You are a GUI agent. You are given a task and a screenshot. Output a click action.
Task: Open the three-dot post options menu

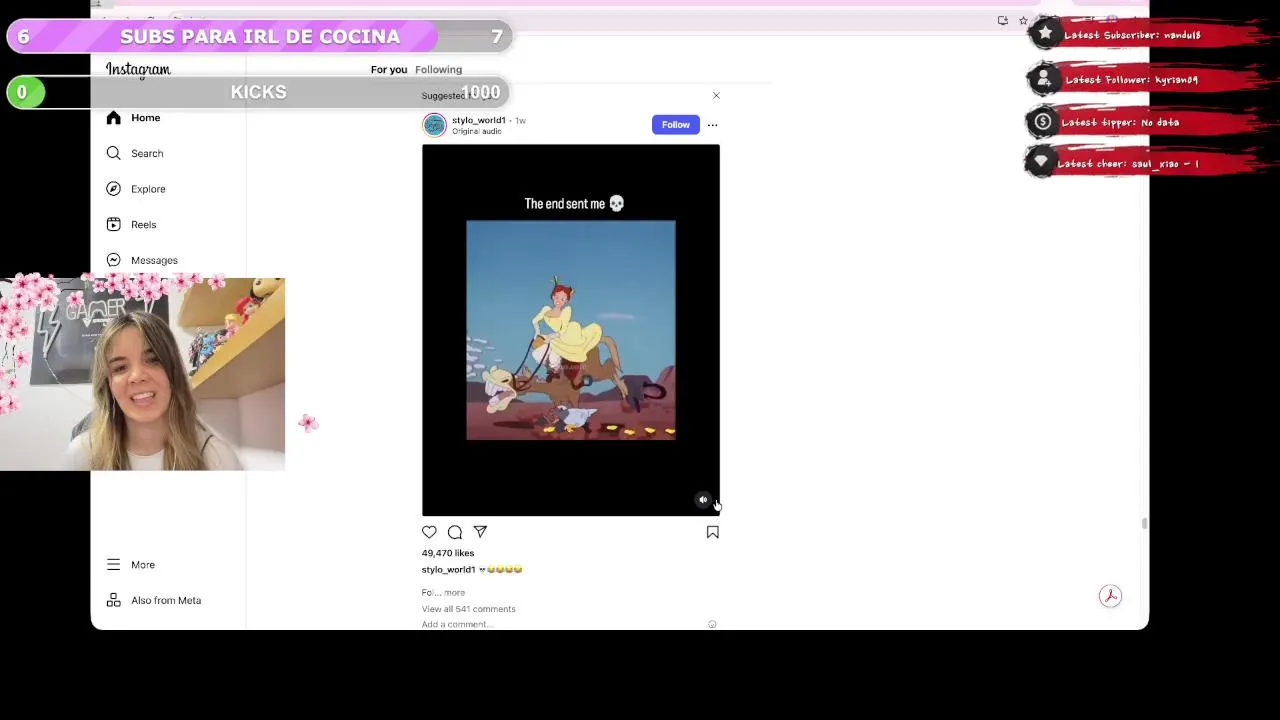click(x=712, y=125)
